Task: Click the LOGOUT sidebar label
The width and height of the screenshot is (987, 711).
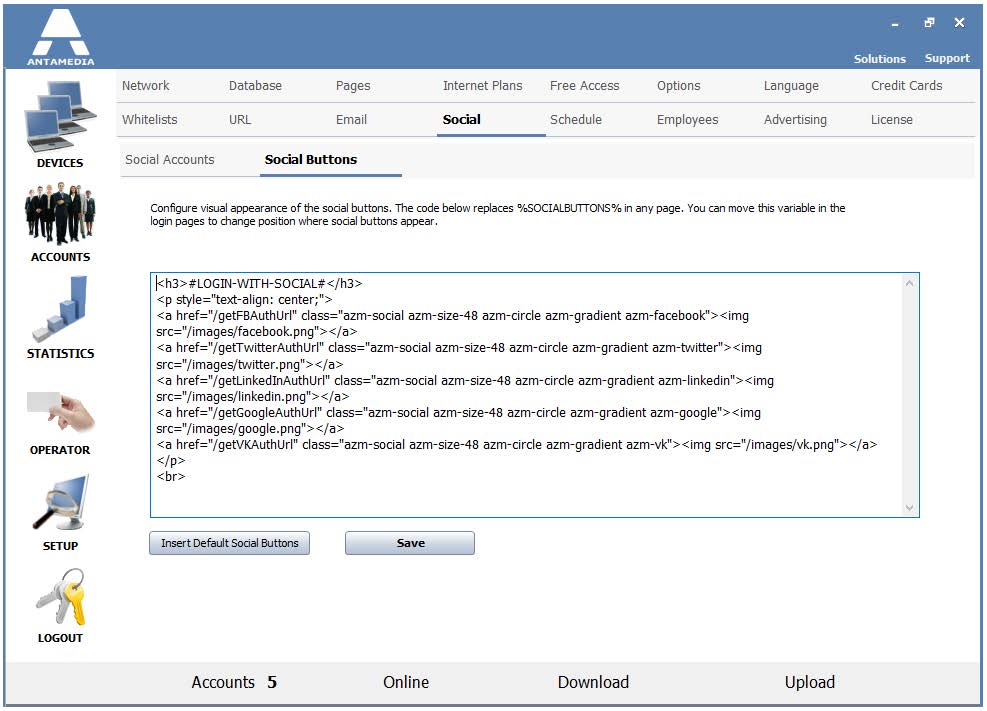Action: coord(60,638)
